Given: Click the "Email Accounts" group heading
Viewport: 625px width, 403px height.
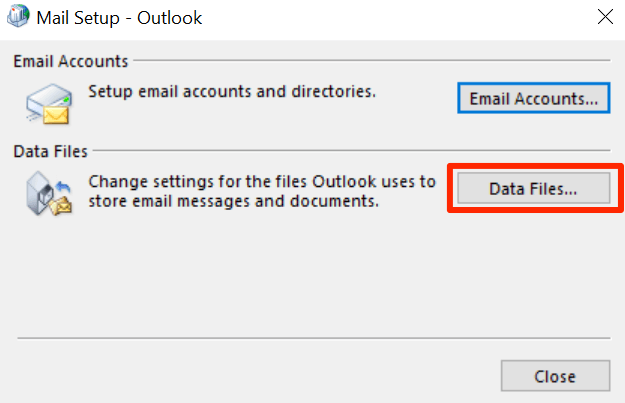Looking at the screenshot, I should (x=70, y=62).
